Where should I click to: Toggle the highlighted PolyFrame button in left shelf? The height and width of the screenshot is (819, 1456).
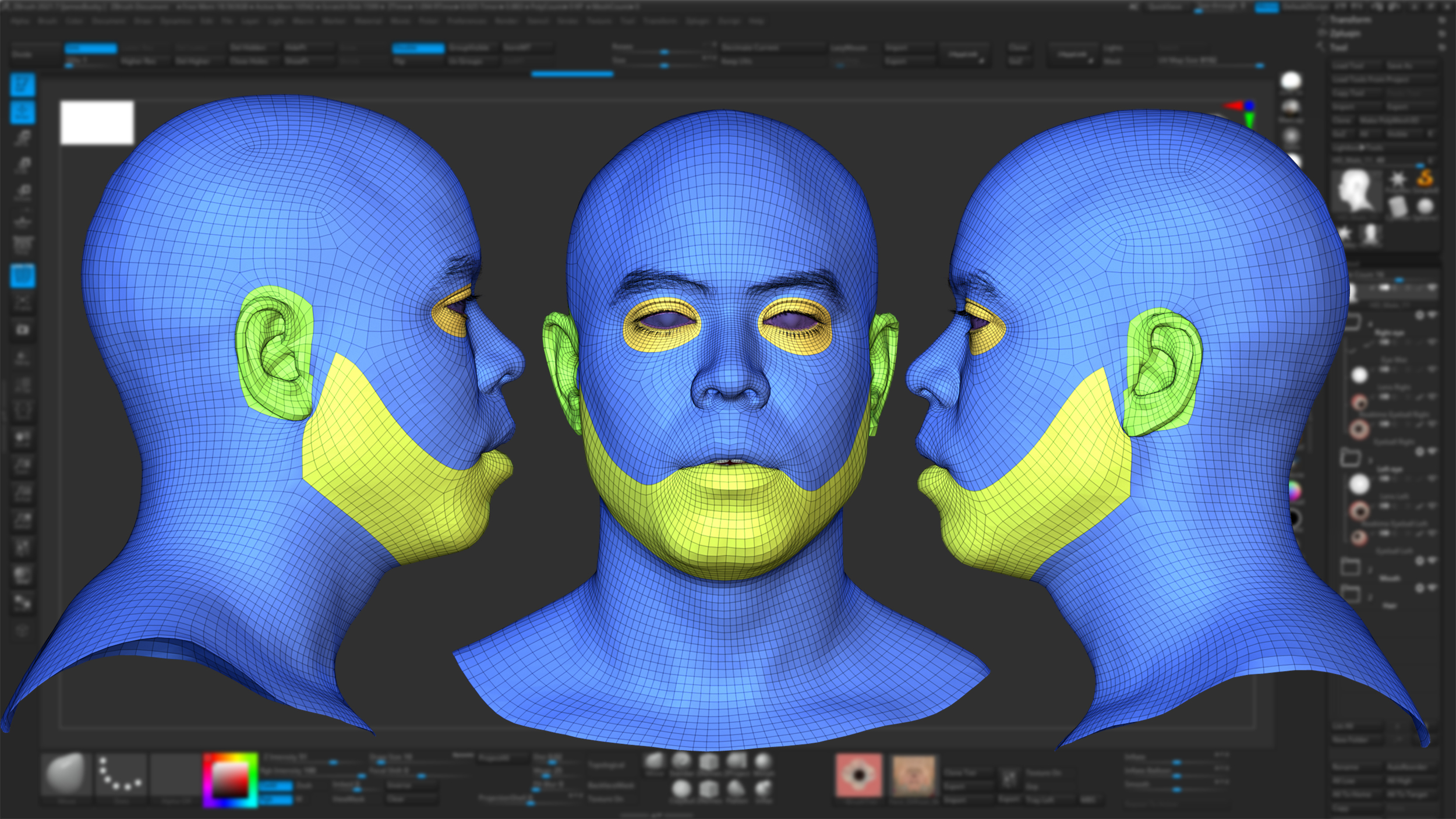pyautogui.click(x=22, y=276)
